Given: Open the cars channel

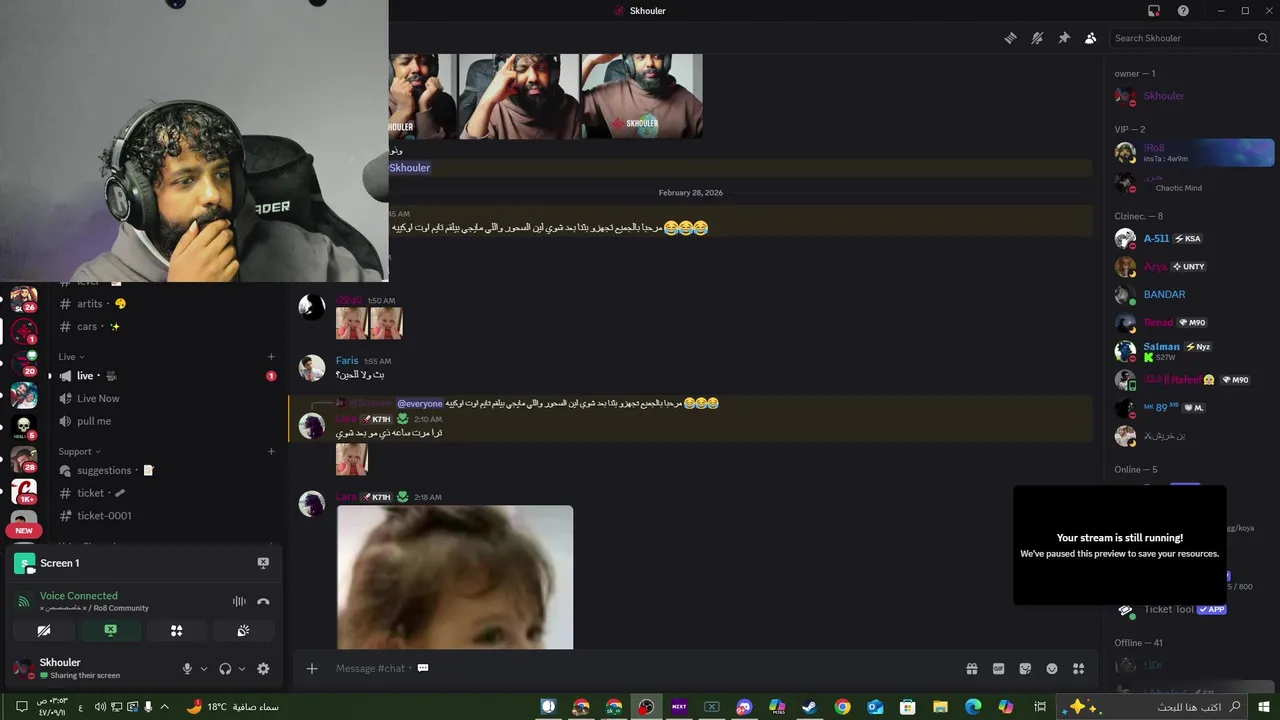Looking at the screenshot, I should point(165,327).
